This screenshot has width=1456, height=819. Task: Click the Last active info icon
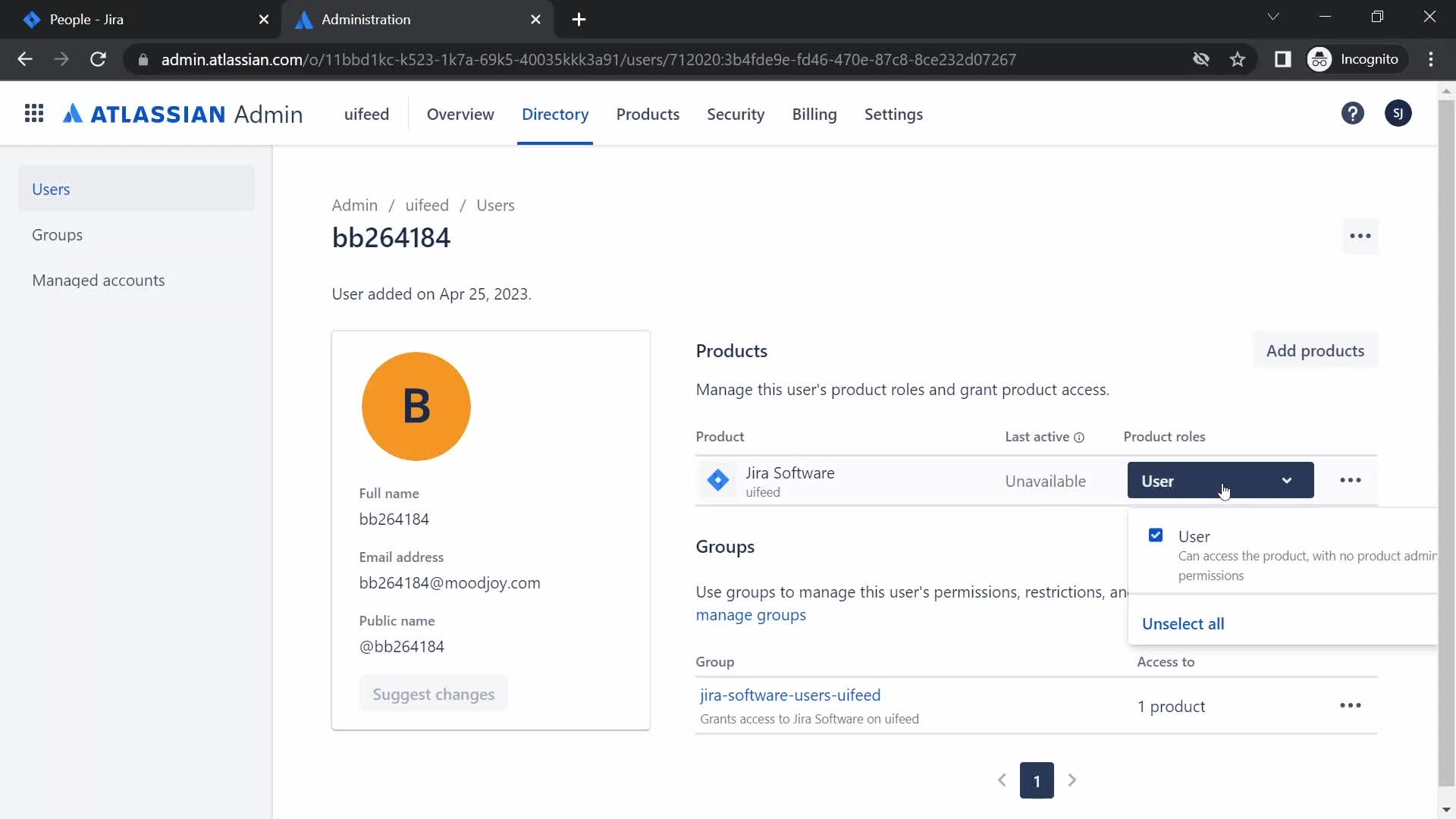tap(1079, 438)
